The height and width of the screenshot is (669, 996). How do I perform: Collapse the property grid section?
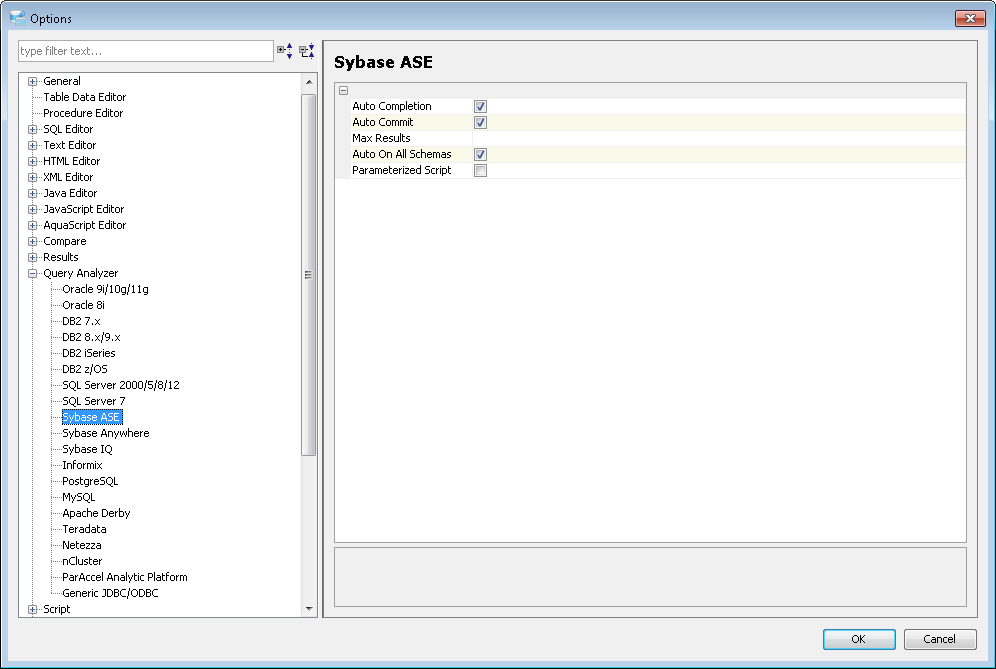tap(344, 90)
